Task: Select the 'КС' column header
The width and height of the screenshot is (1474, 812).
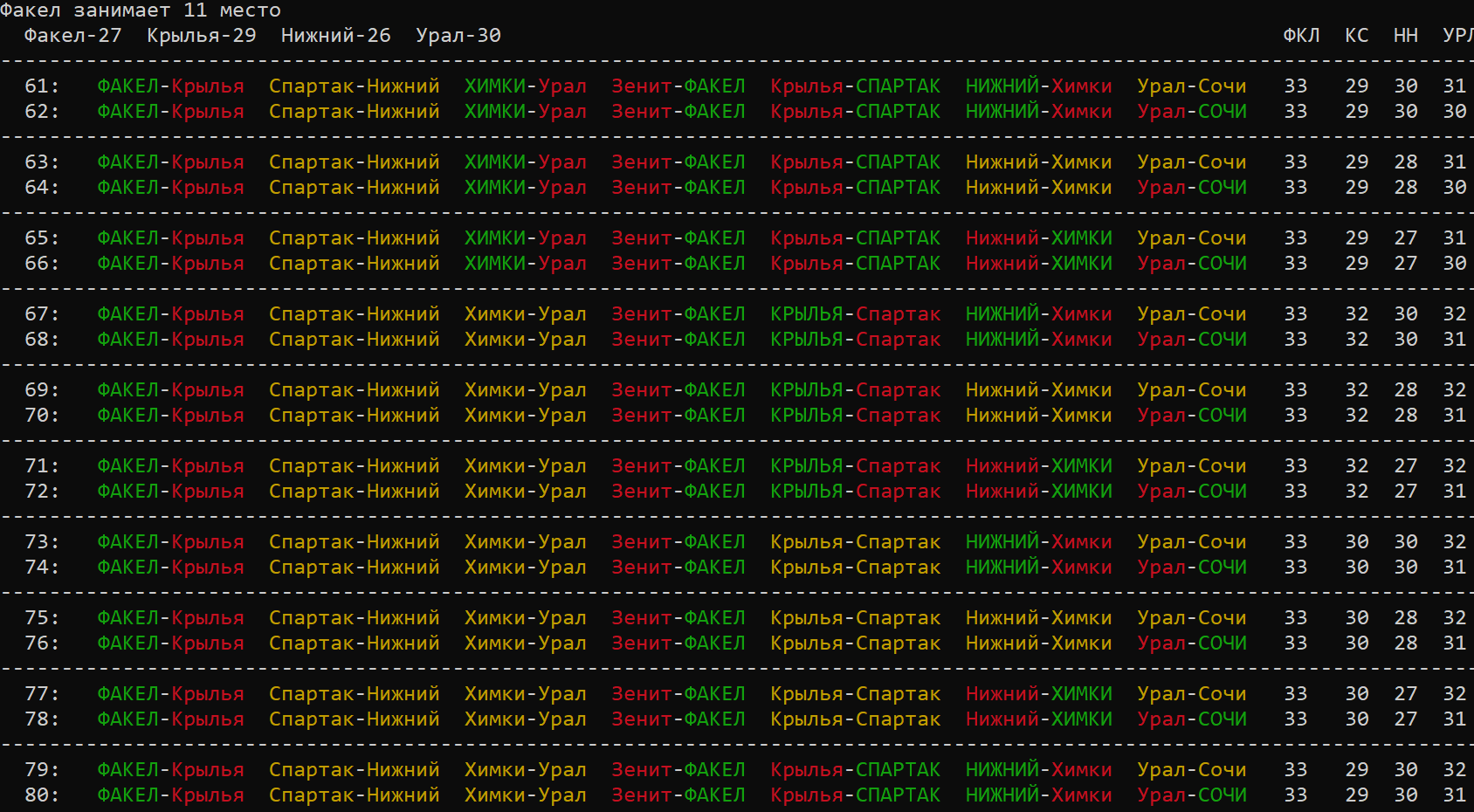Action: [x=1356, y=36]
